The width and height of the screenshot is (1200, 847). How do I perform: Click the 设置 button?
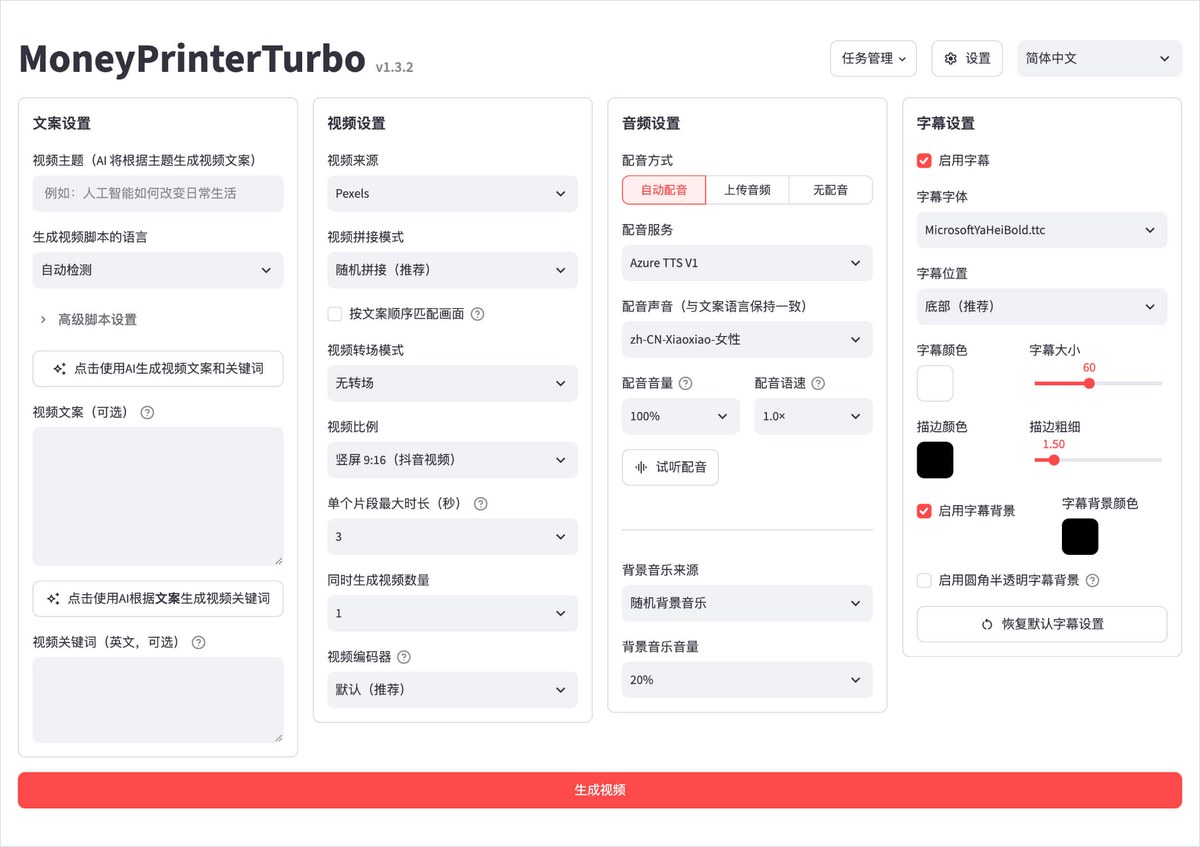tap(967, 59)
